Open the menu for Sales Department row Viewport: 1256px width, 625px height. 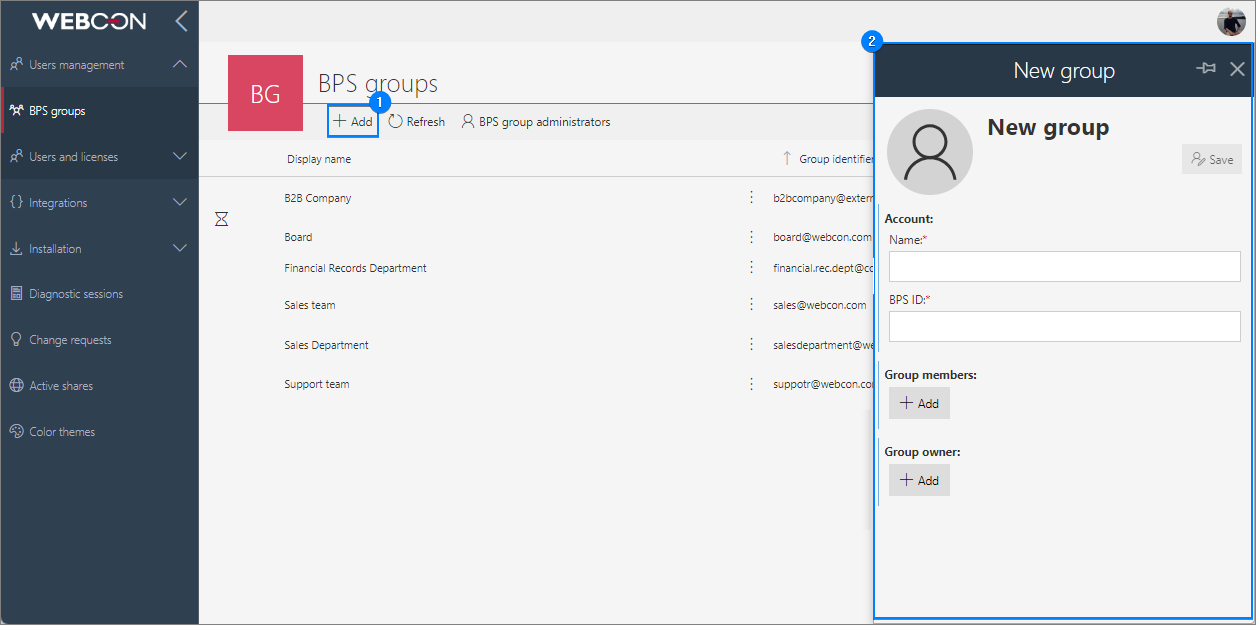click(x=751, y=344)
